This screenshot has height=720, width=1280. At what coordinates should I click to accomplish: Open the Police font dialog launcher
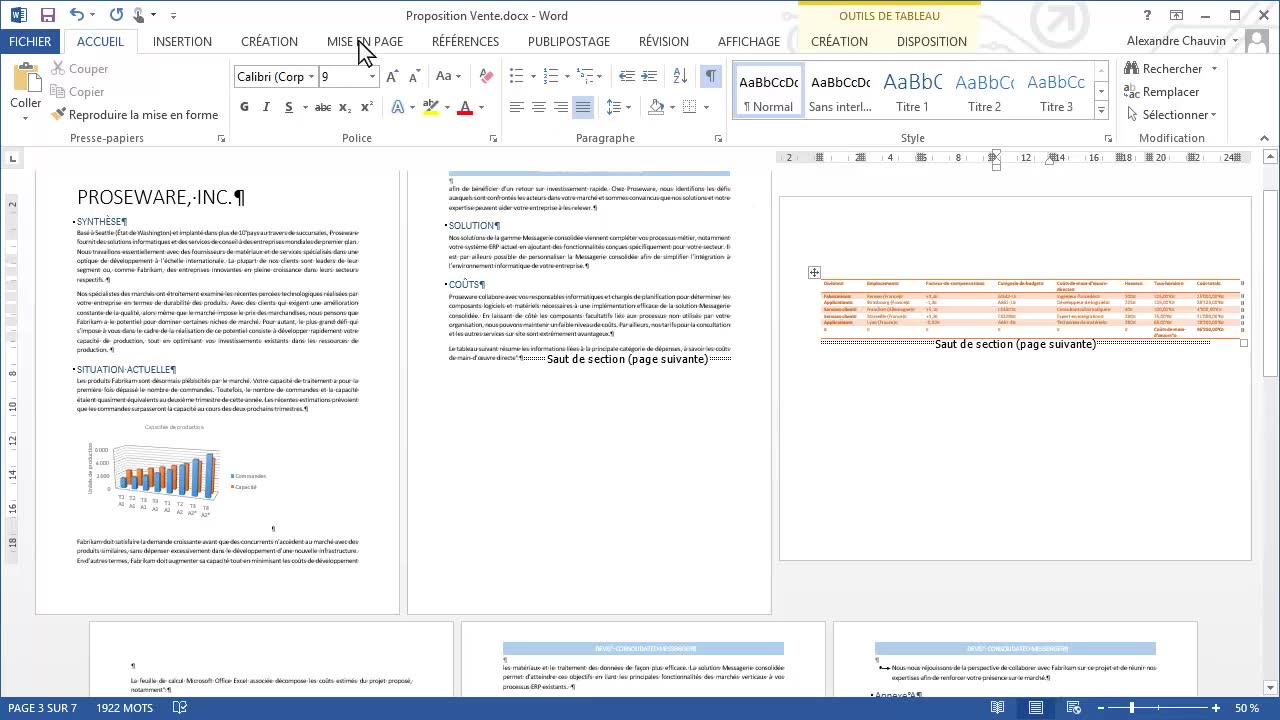point(493,139)
